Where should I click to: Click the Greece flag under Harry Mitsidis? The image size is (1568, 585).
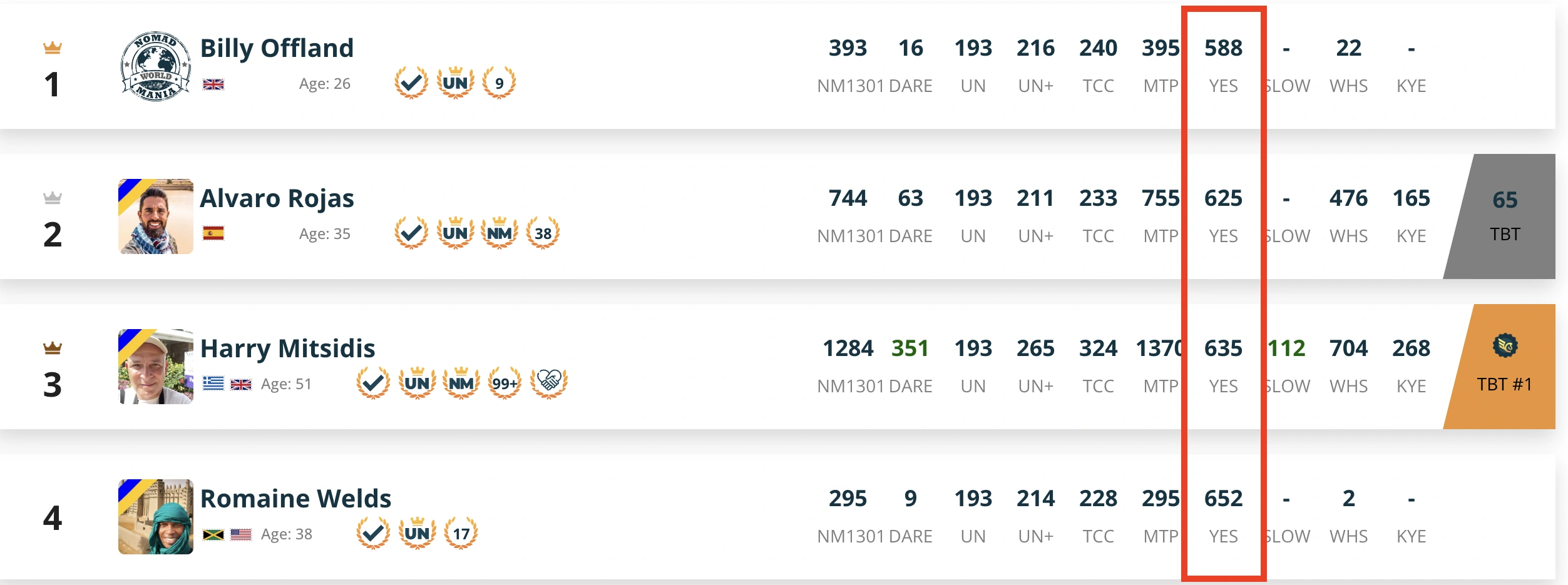click(x=213, y=384)
